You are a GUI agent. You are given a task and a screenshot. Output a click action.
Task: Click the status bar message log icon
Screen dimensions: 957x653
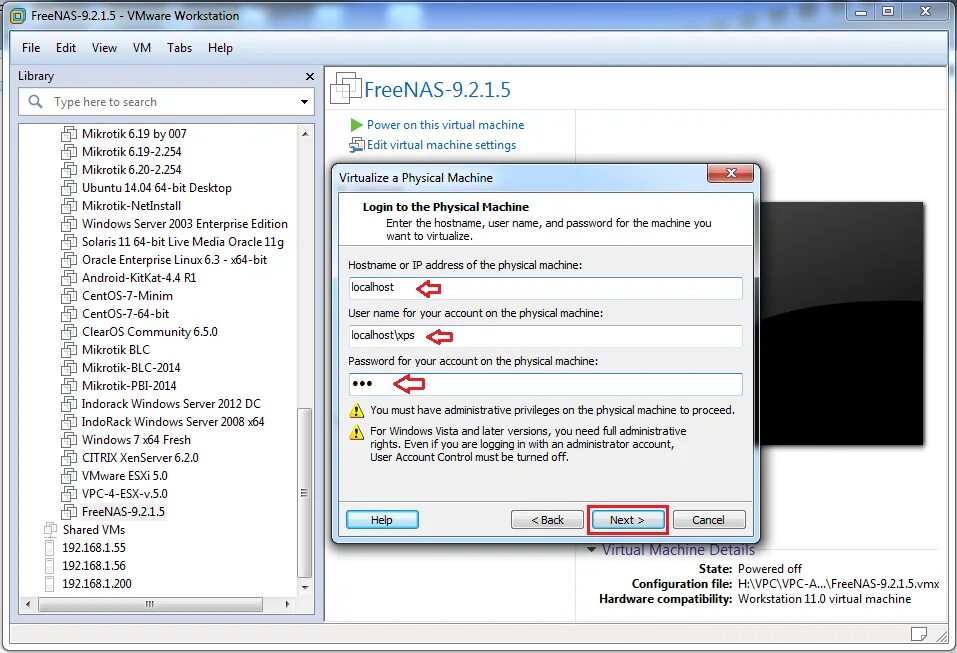tap(919, 633)
